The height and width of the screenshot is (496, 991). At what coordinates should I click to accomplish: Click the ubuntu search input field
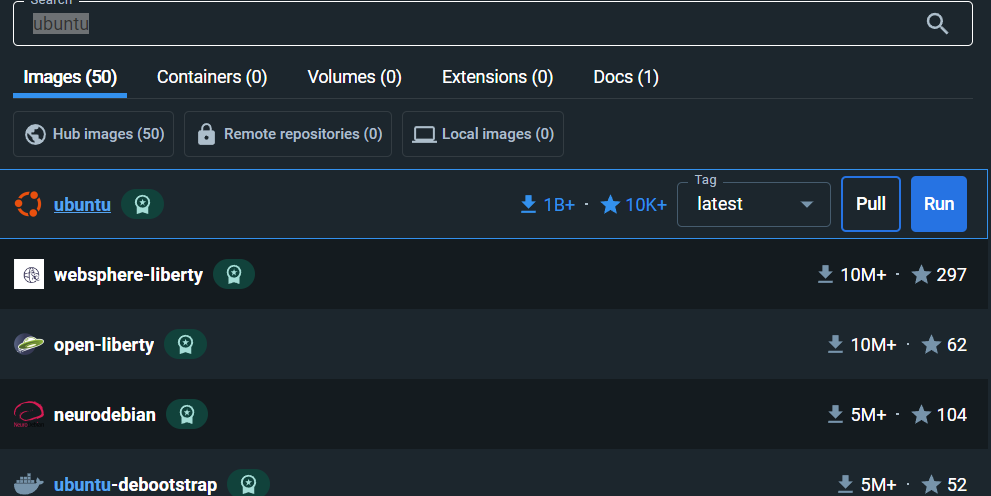pos(492,24)
